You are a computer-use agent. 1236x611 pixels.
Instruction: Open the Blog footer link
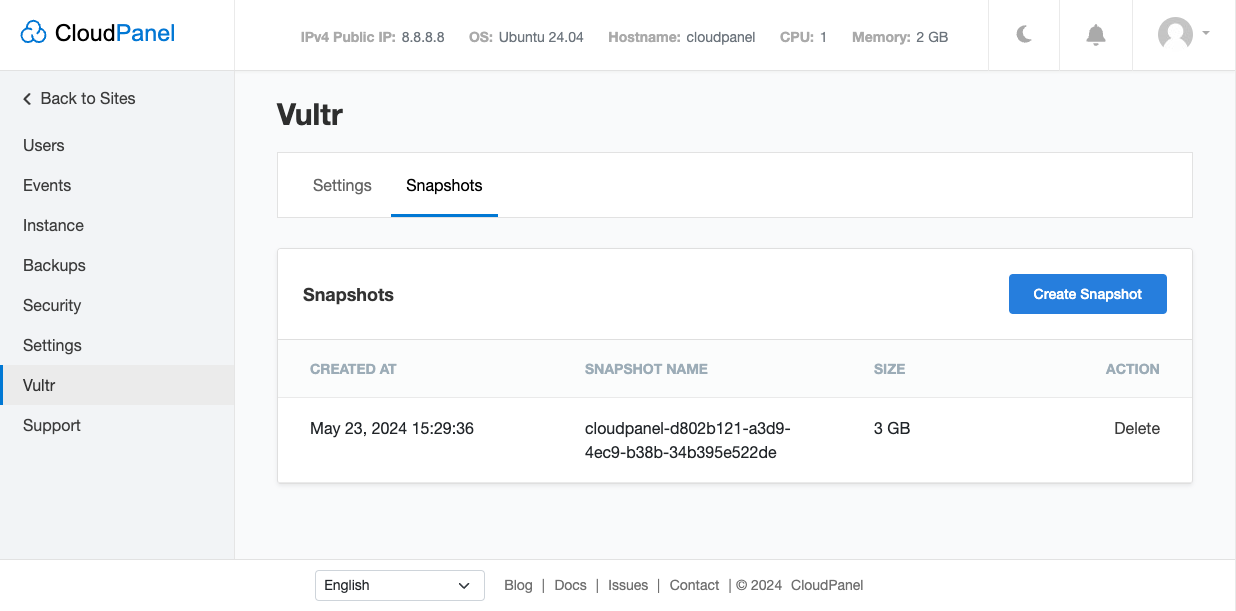click(x=518, y=585)
